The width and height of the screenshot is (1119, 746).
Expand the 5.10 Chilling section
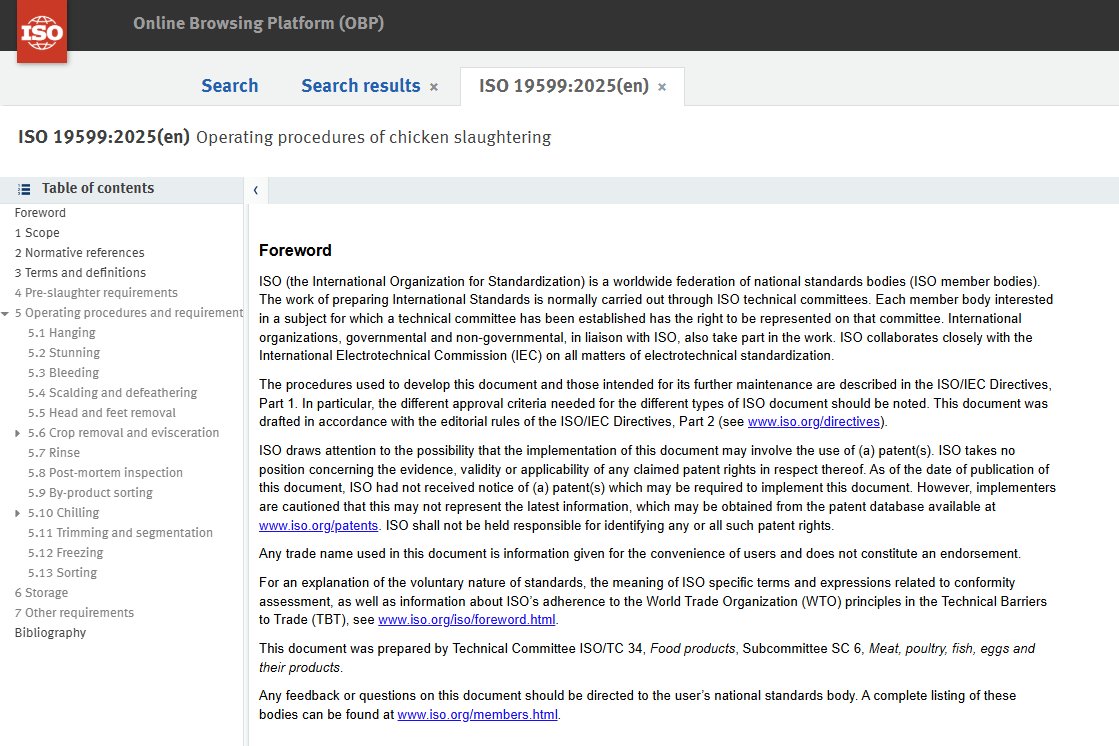pos(18,513)
